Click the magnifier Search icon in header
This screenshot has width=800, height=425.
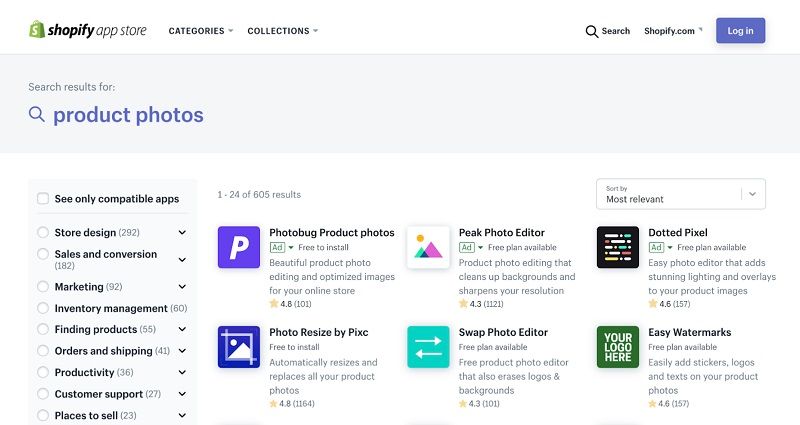click(x=591, y=31)
